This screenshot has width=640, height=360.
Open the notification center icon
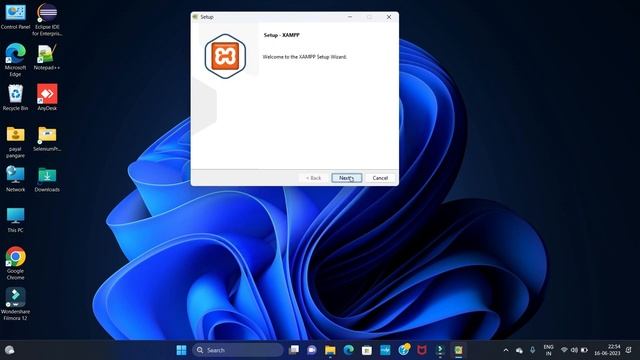[x=629, y=350]
